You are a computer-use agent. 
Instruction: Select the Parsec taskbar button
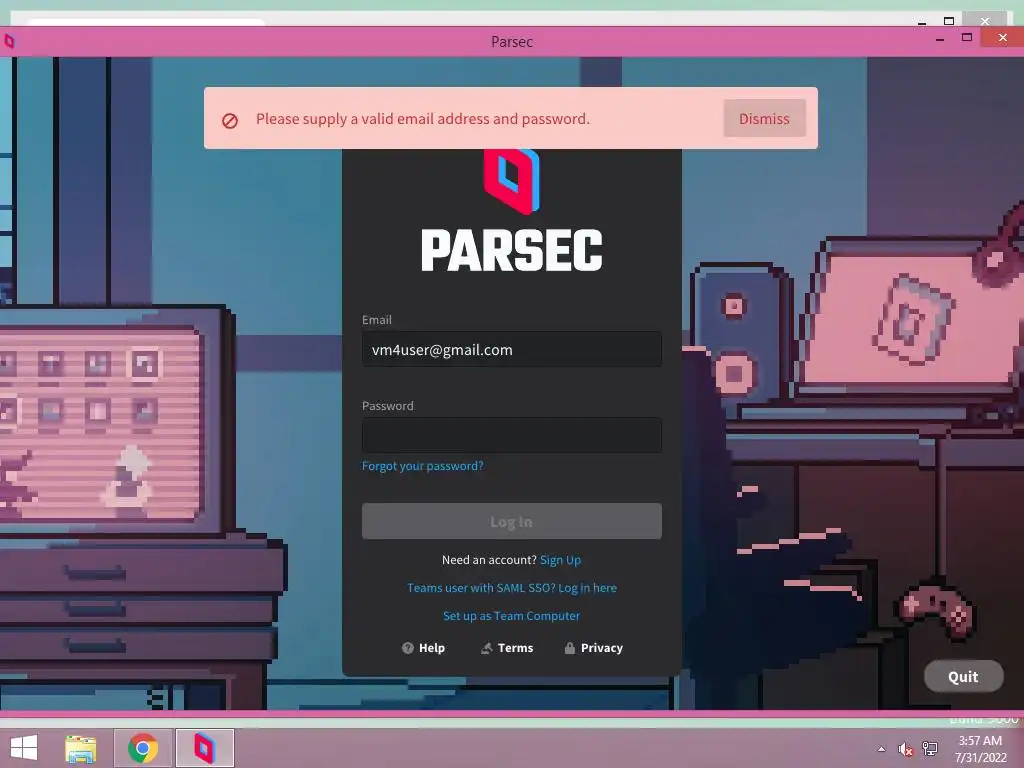pos(204,748)
